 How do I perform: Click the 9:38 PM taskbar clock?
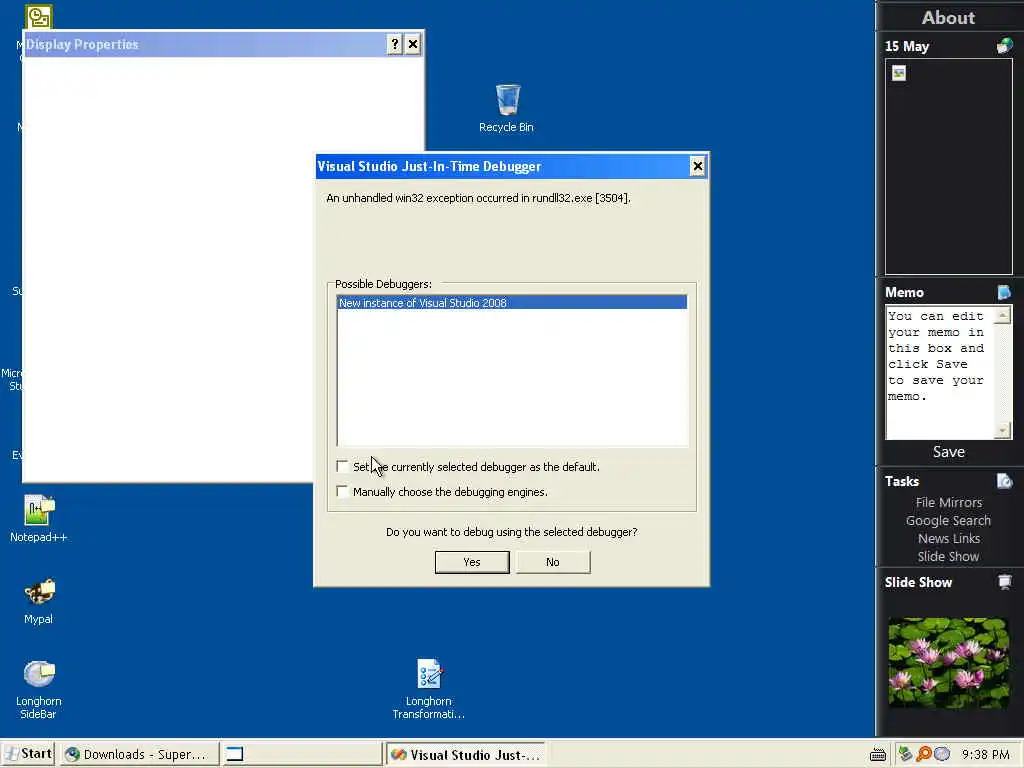[x=985, y=755]
